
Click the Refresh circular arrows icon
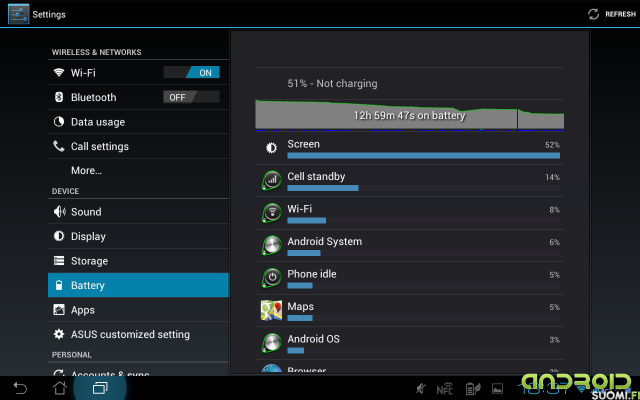[x=593, y=14]
